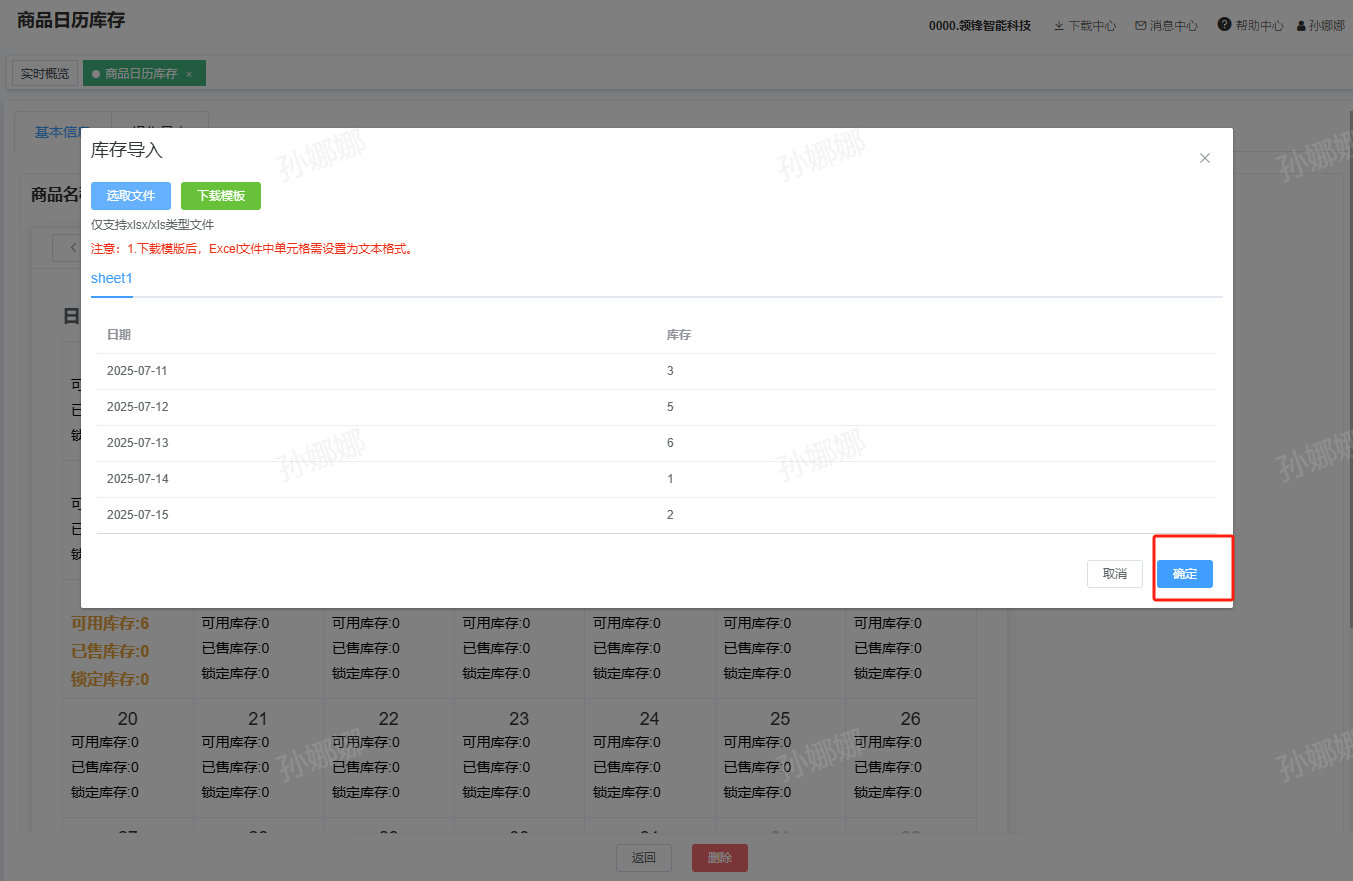Click the 商品日历库存 page title

[x=71, y=21]
